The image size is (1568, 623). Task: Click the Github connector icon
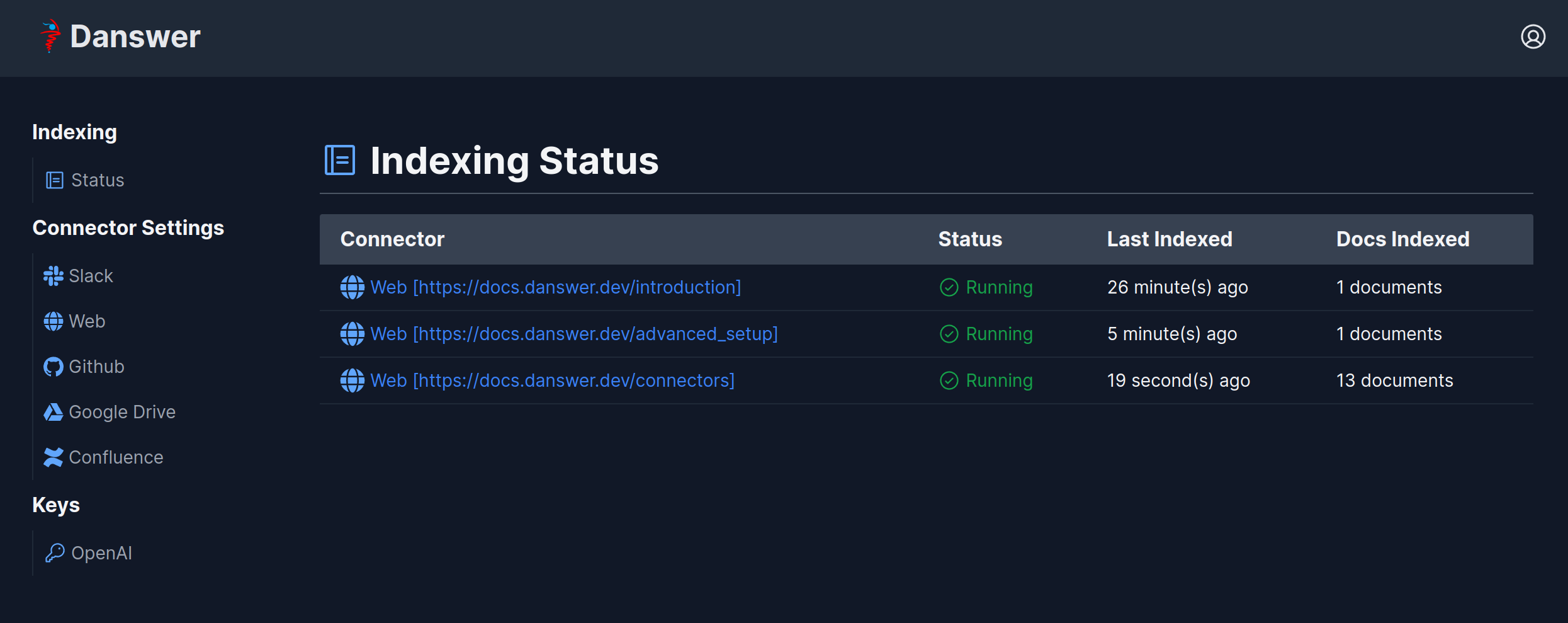tap(53, 366)
